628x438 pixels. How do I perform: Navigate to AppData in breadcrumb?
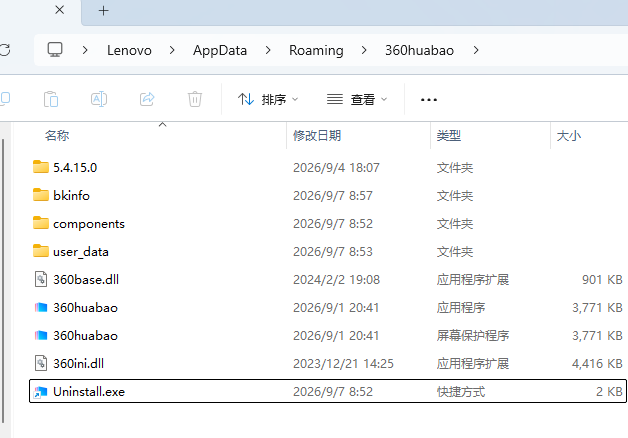(220, 50)
